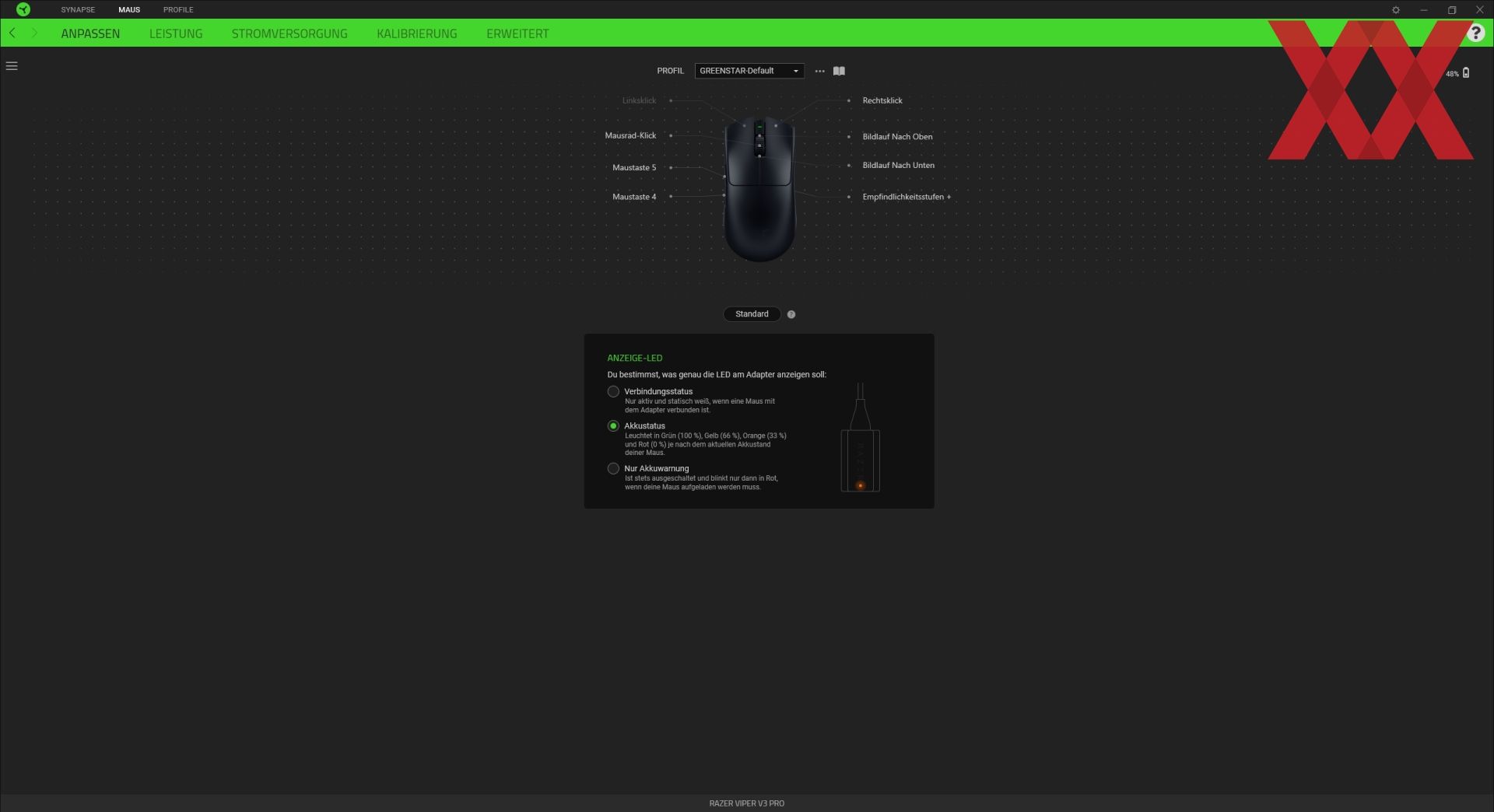Viewport: 1494px width, 812px height.
Task: Click the Razer logo icon
Action: pyautogui.click(x=23, y=9)
